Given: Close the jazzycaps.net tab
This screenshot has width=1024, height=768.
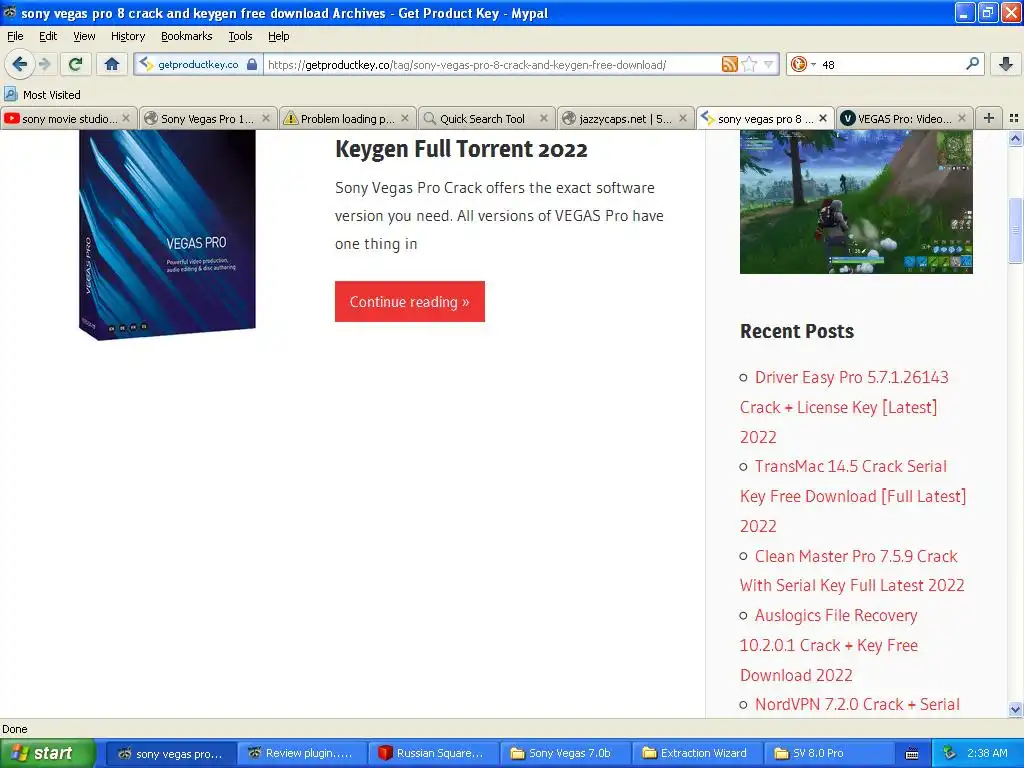Looking at the screenshot, I should 682,118.
